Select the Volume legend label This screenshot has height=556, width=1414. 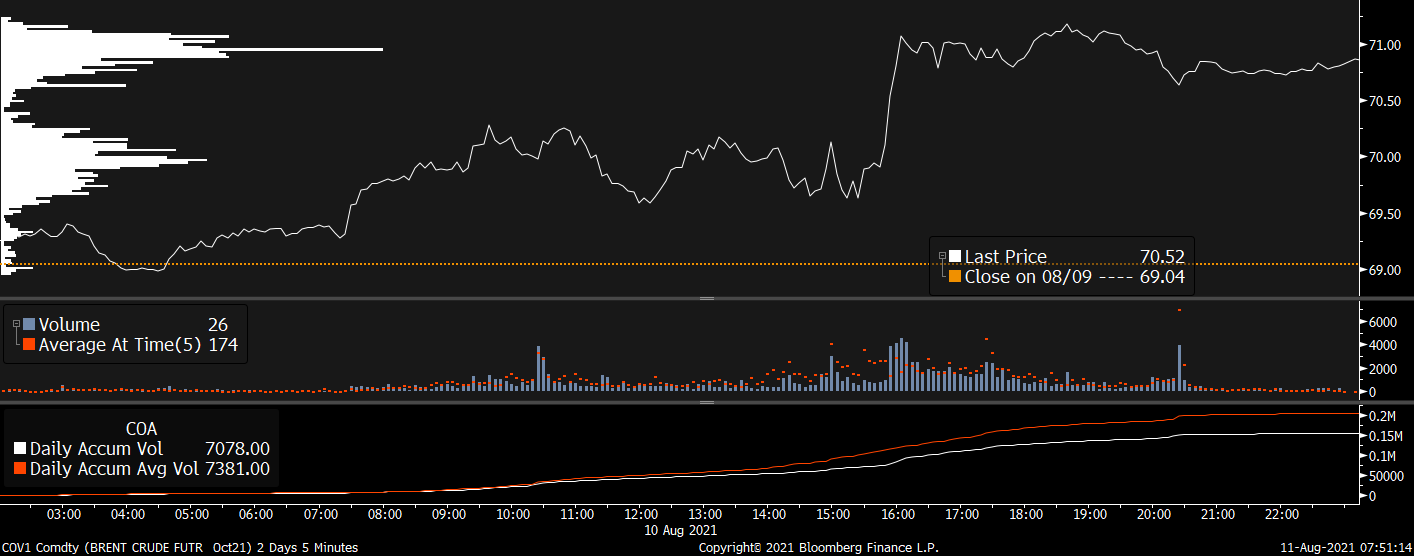click(x=69, y=324)
